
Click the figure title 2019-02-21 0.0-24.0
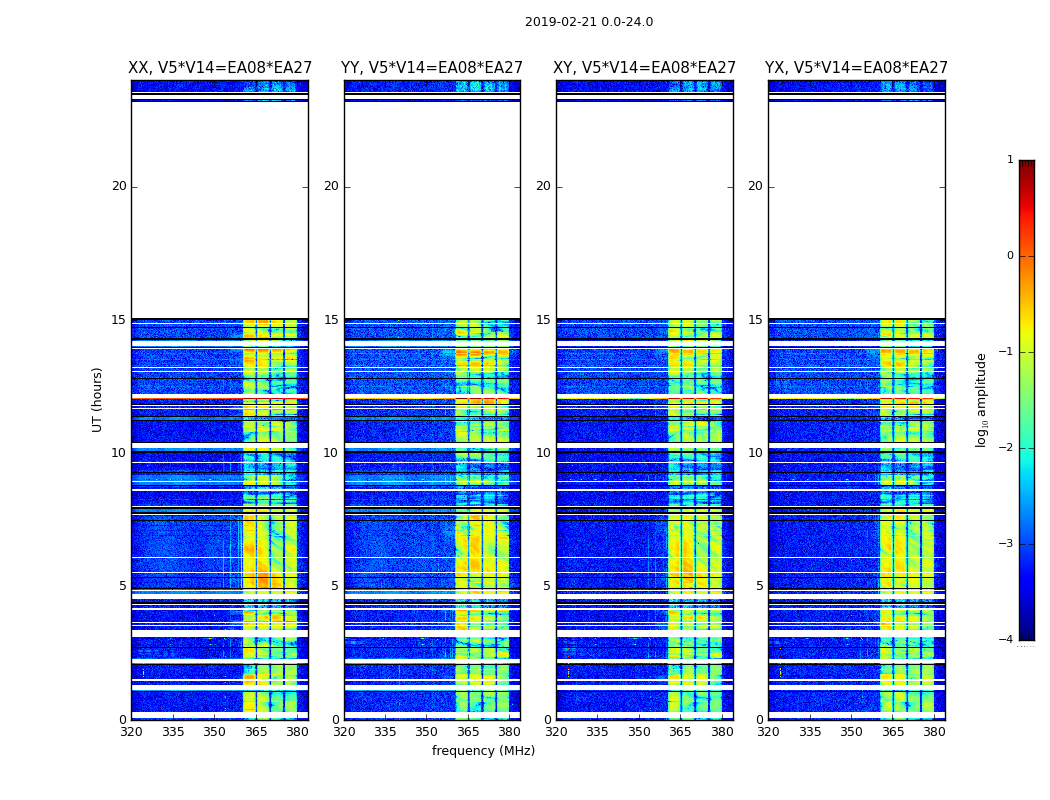pos(589,22)
